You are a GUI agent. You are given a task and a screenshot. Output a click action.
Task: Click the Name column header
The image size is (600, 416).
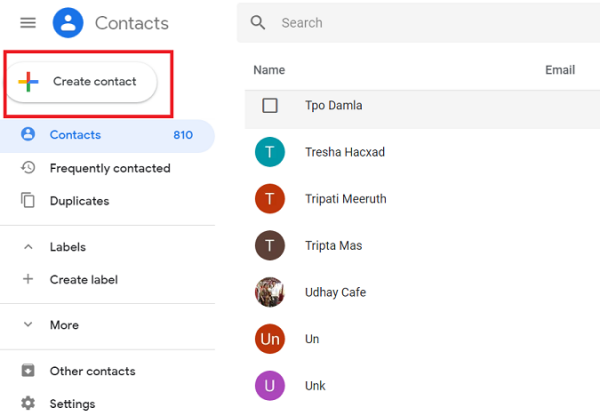tap(269, 70)
